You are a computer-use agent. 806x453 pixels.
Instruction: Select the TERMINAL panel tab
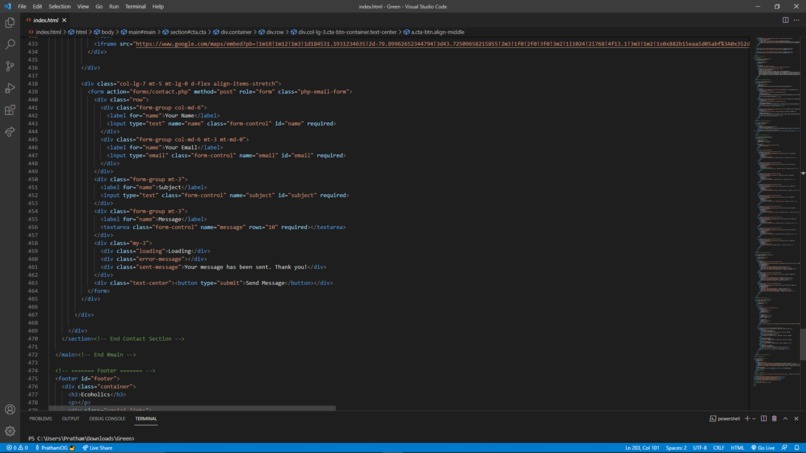(146, 419)
